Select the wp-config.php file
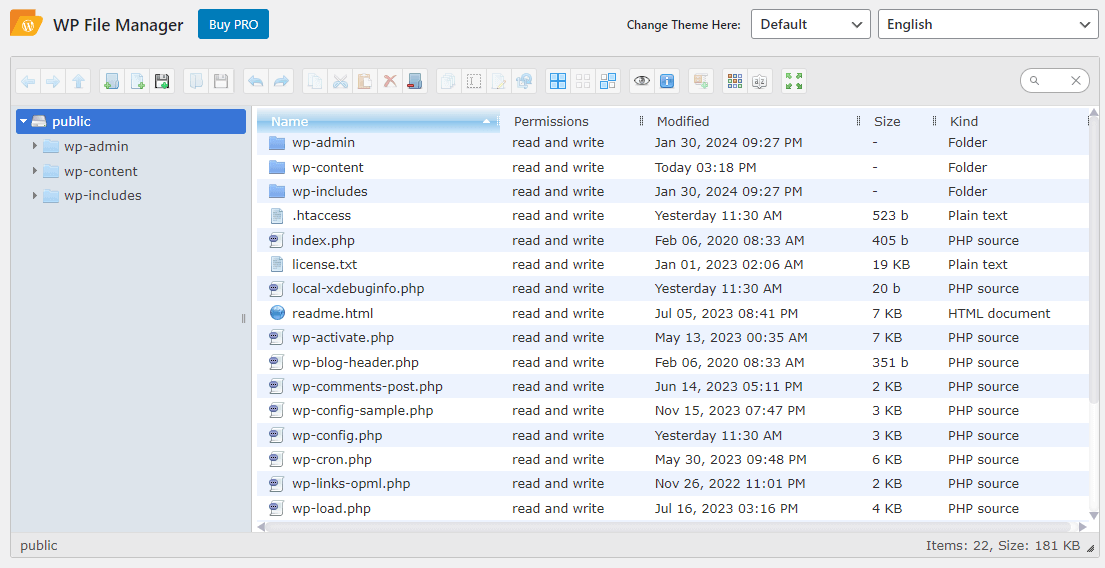Screen dimensions: 1105x568 (x=673, y=436)
